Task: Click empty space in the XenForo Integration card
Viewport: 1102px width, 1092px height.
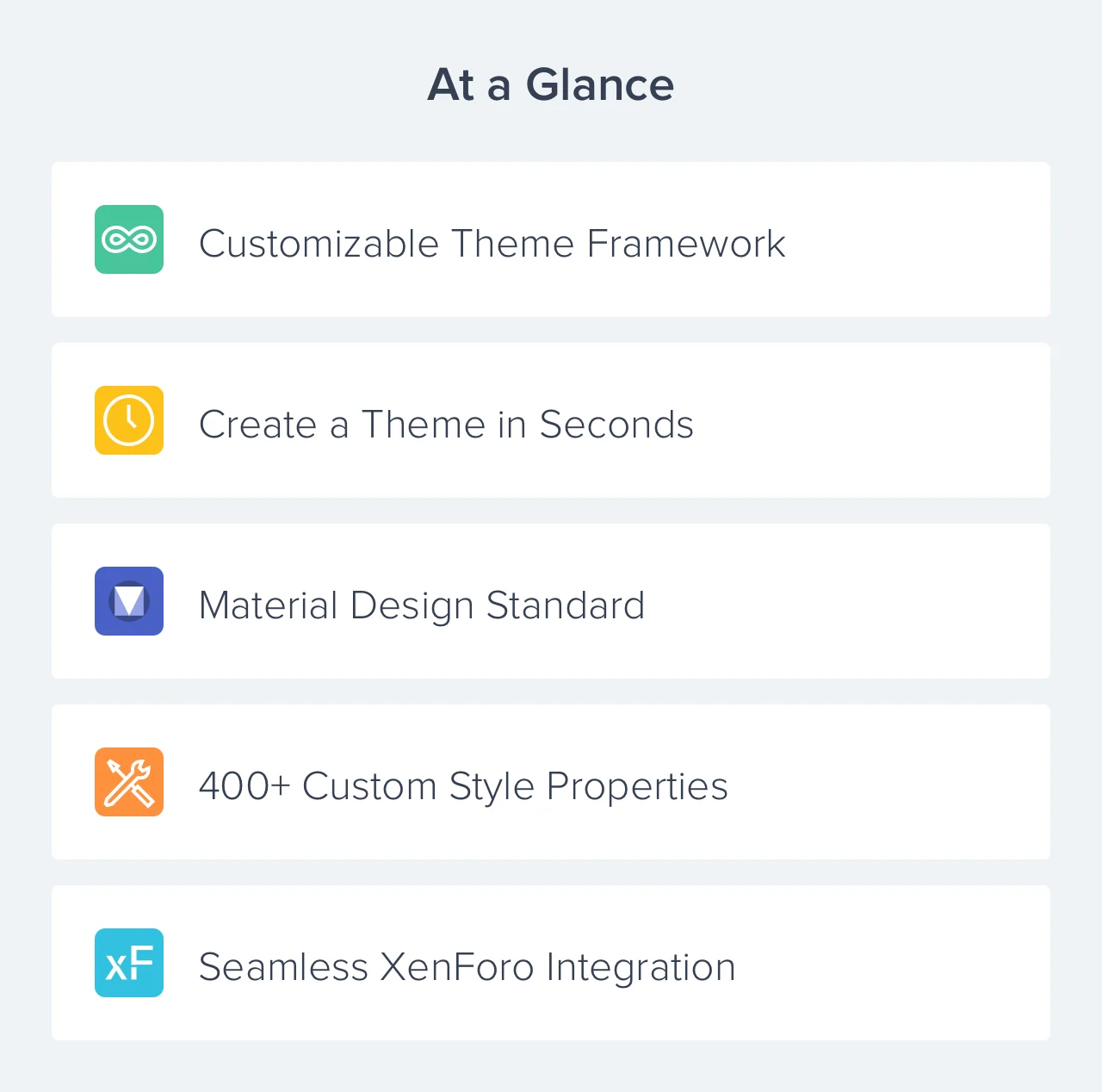Action: pos(895,963)
